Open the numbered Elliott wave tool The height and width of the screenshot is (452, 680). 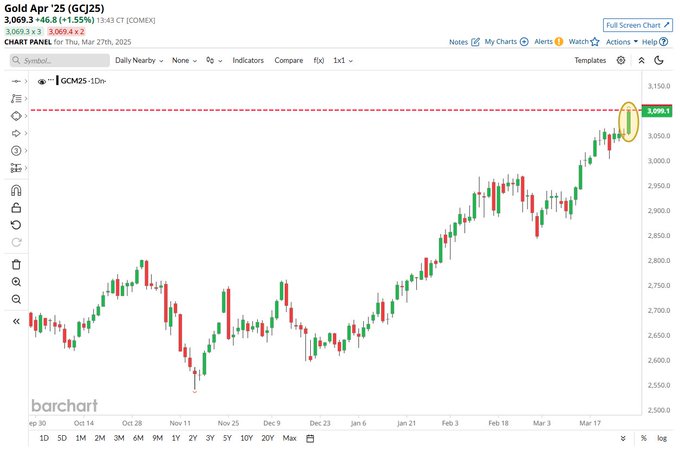[x=16, y=151]
